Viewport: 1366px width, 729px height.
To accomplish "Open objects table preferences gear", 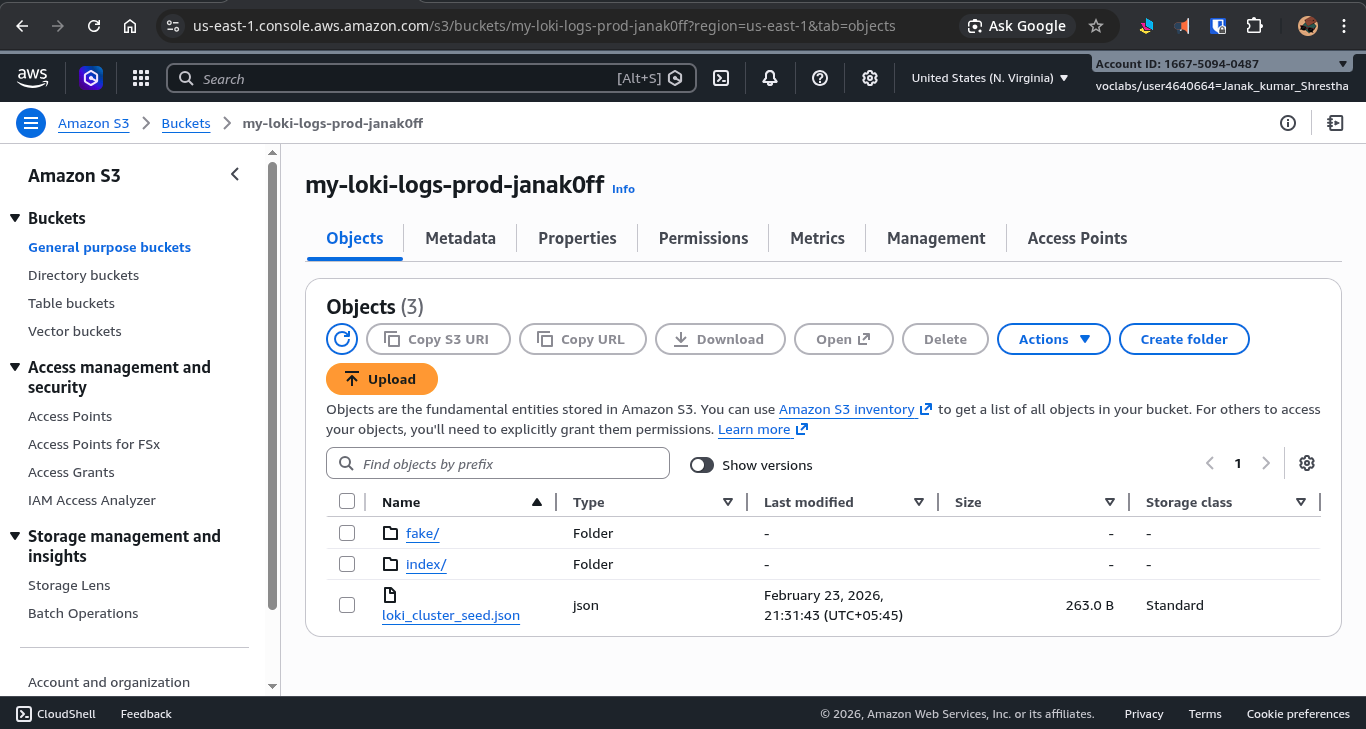I will click(x=1307, y=463).
